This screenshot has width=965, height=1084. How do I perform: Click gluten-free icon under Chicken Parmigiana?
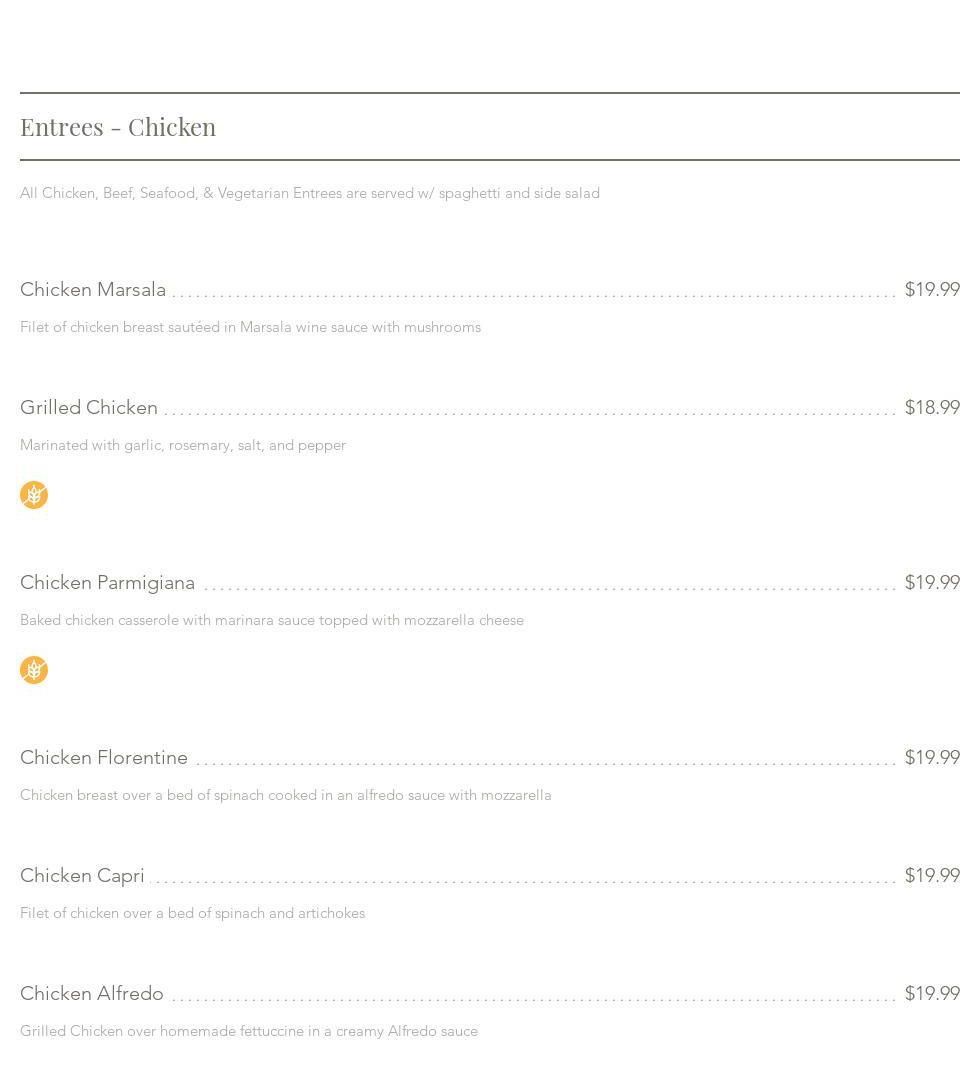point(34,670)
